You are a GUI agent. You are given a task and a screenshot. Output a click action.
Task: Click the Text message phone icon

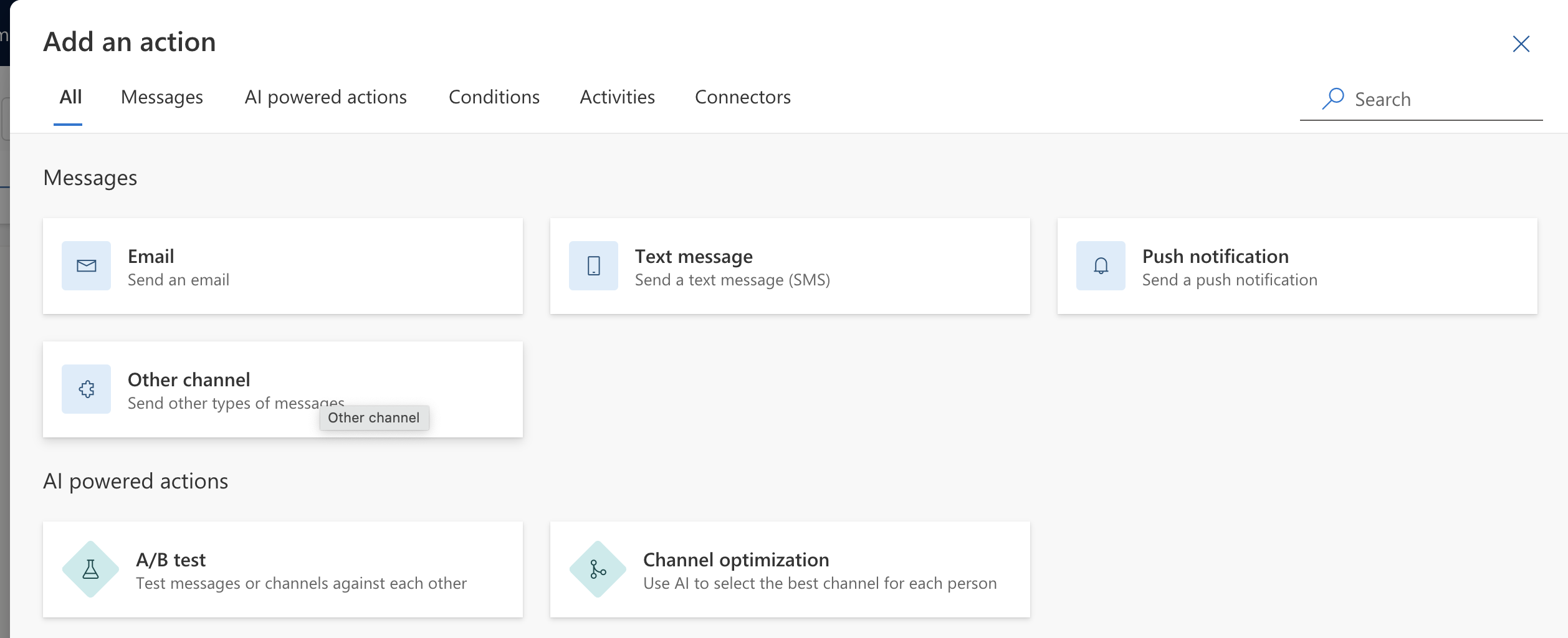coord(593,266)
